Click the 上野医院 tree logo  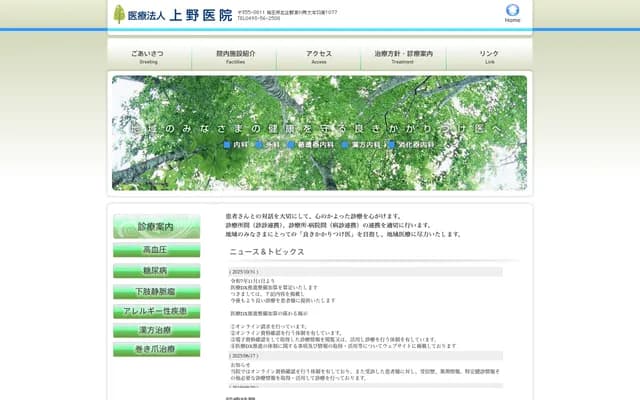[120, 14]
